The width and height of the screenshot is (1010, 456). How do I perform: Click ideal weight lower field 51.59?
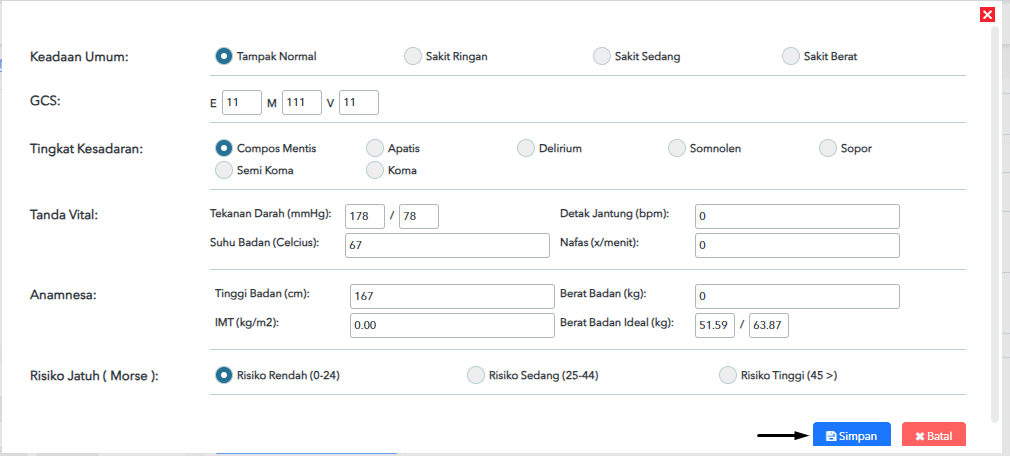pyautogui.click(x=715, y=325)
